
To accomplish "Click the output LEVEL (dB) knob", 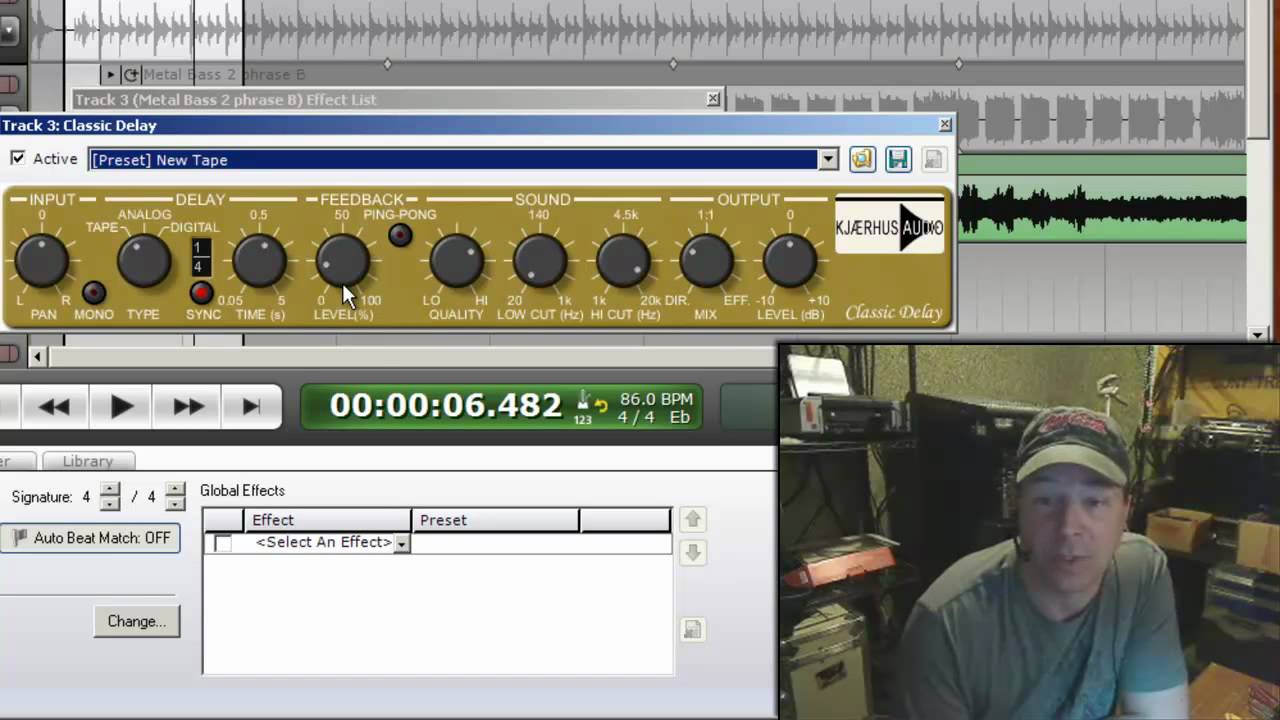I will (790, 261).
